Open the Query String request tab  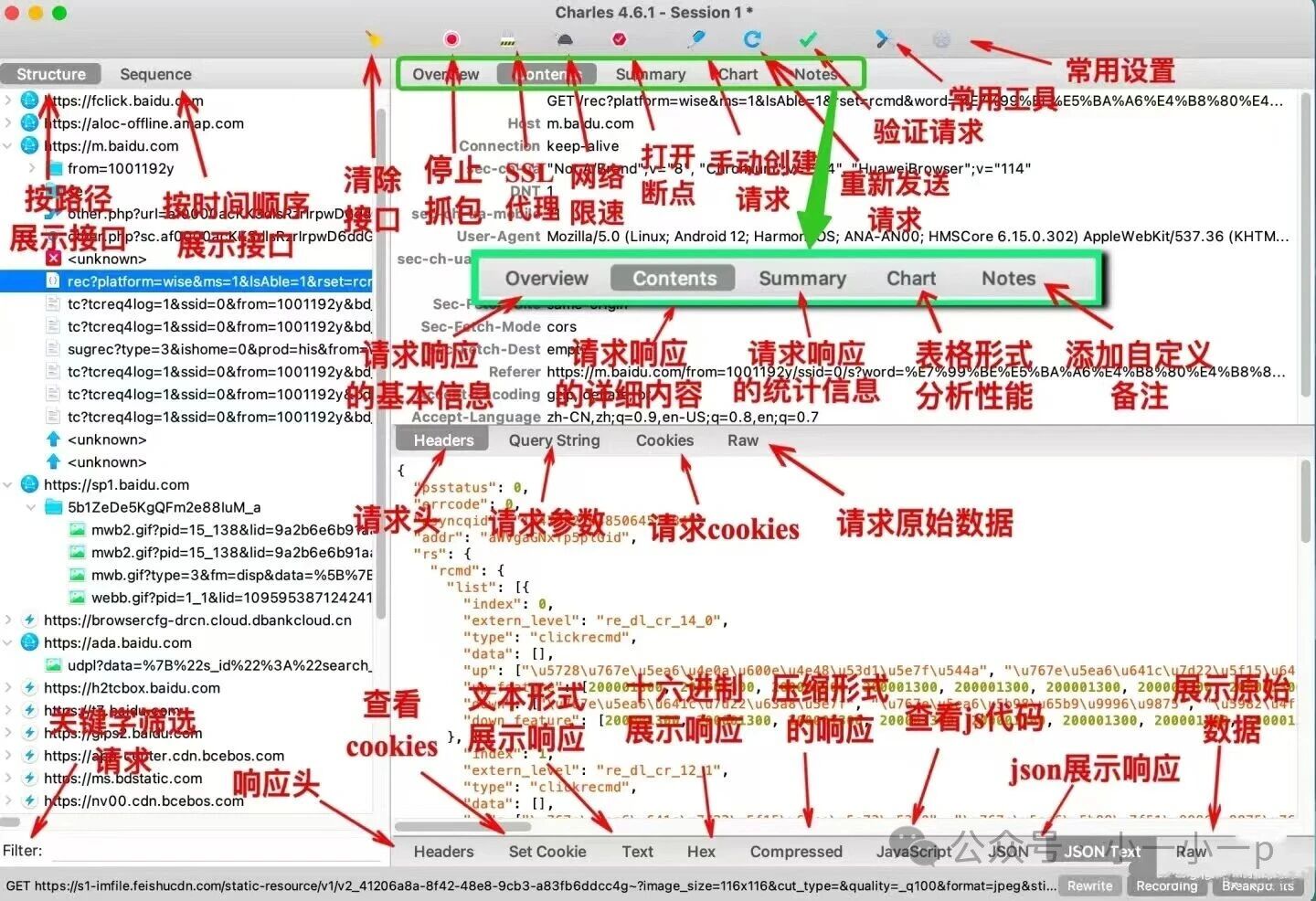(554, 440)
